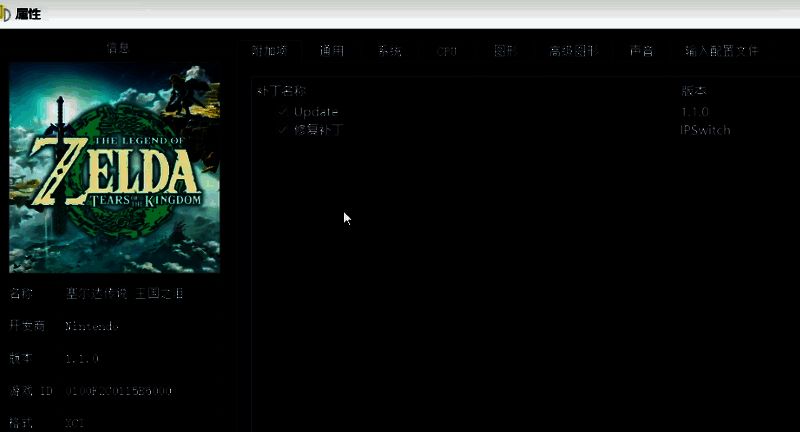The width and height of the screenshot is (800, 432).
Task: Switch to the 声音 (Audio) tab
Action: [x=641, y=50]
